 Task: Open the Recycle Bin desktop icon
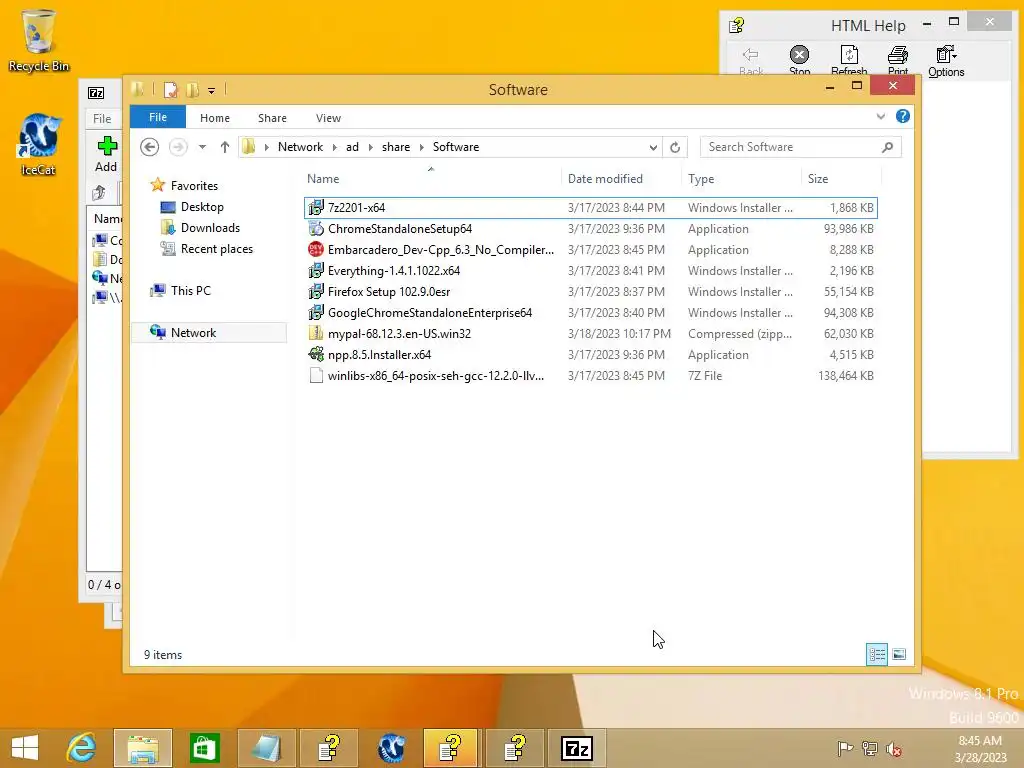pos(39,40)
